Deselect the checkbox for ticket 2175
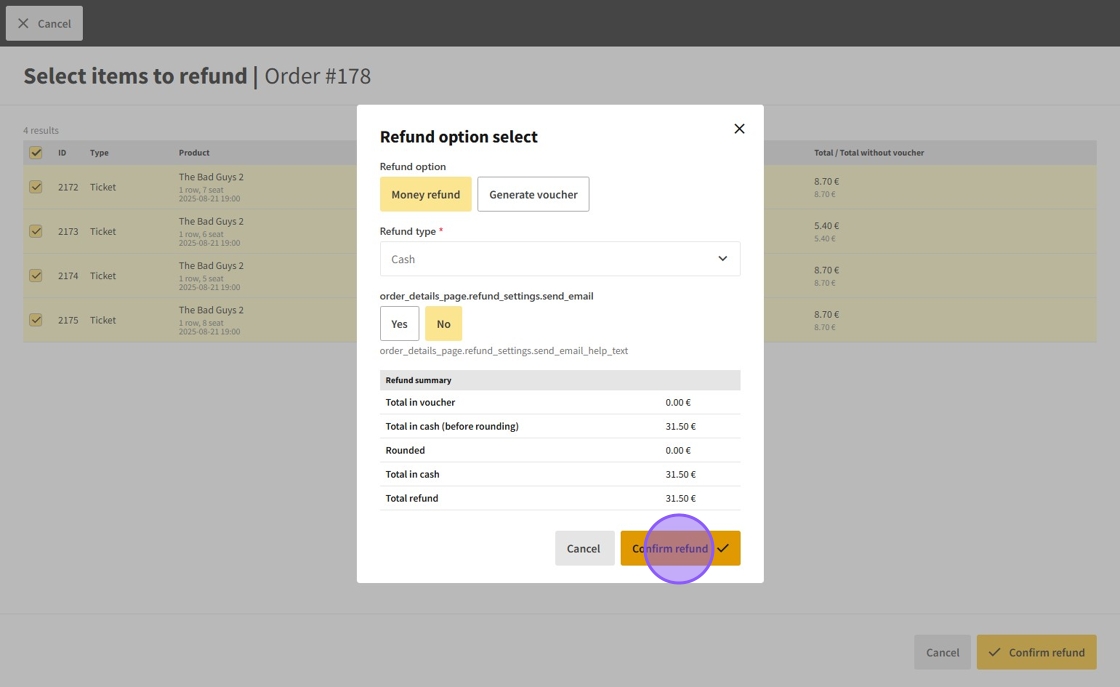The width and height of the screenshot is (1120, 687). [x=36, y=320]
